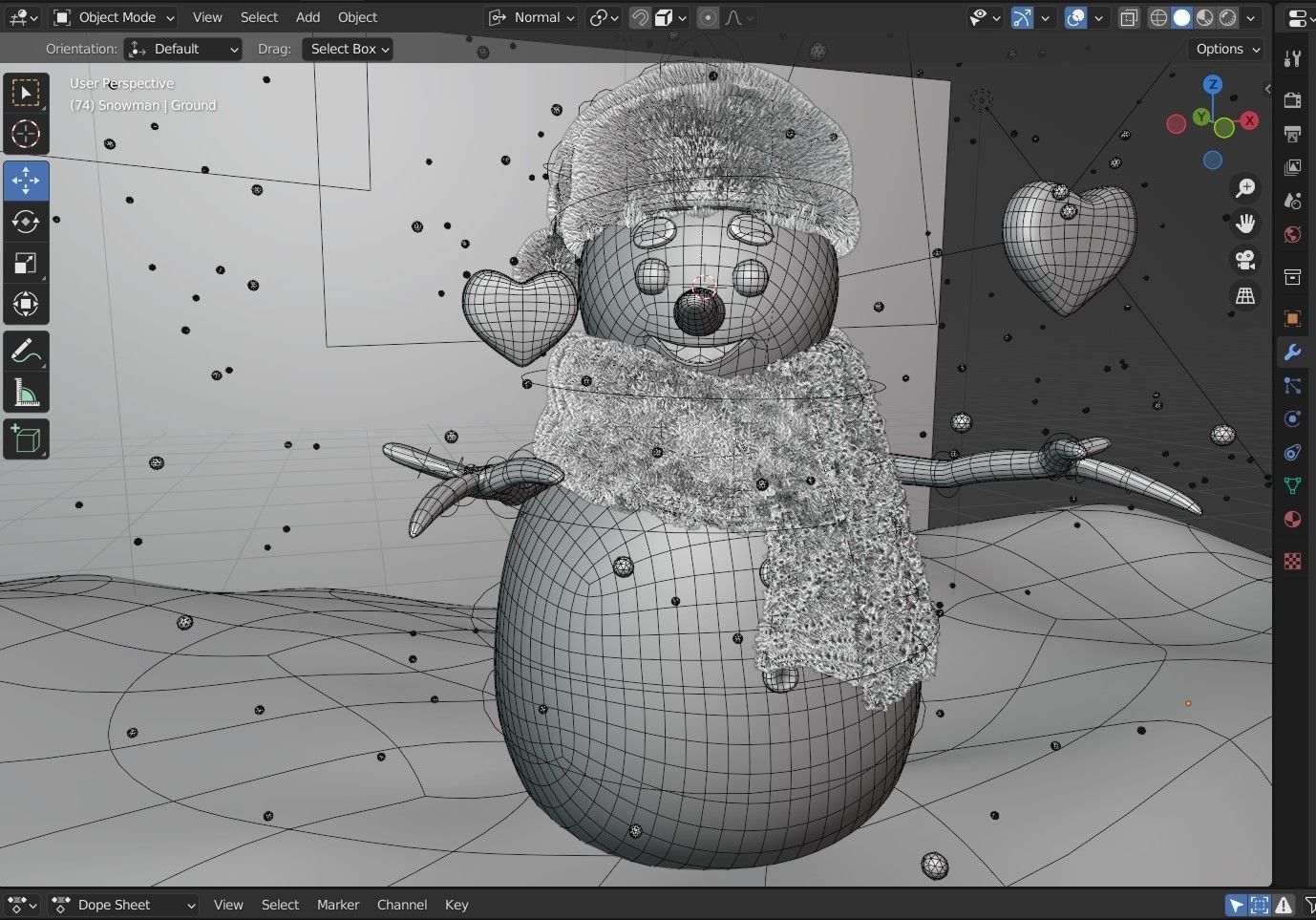Open the Tool properties tab
This screenshot has width=1316, height=920.
[x=1292, y=58]
